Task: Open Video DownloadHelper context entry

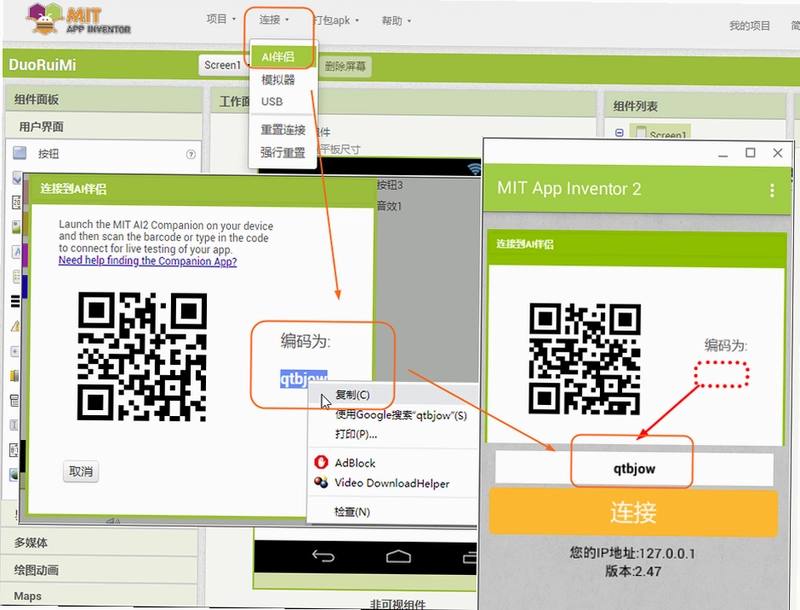Action: [x=392, y=484]
